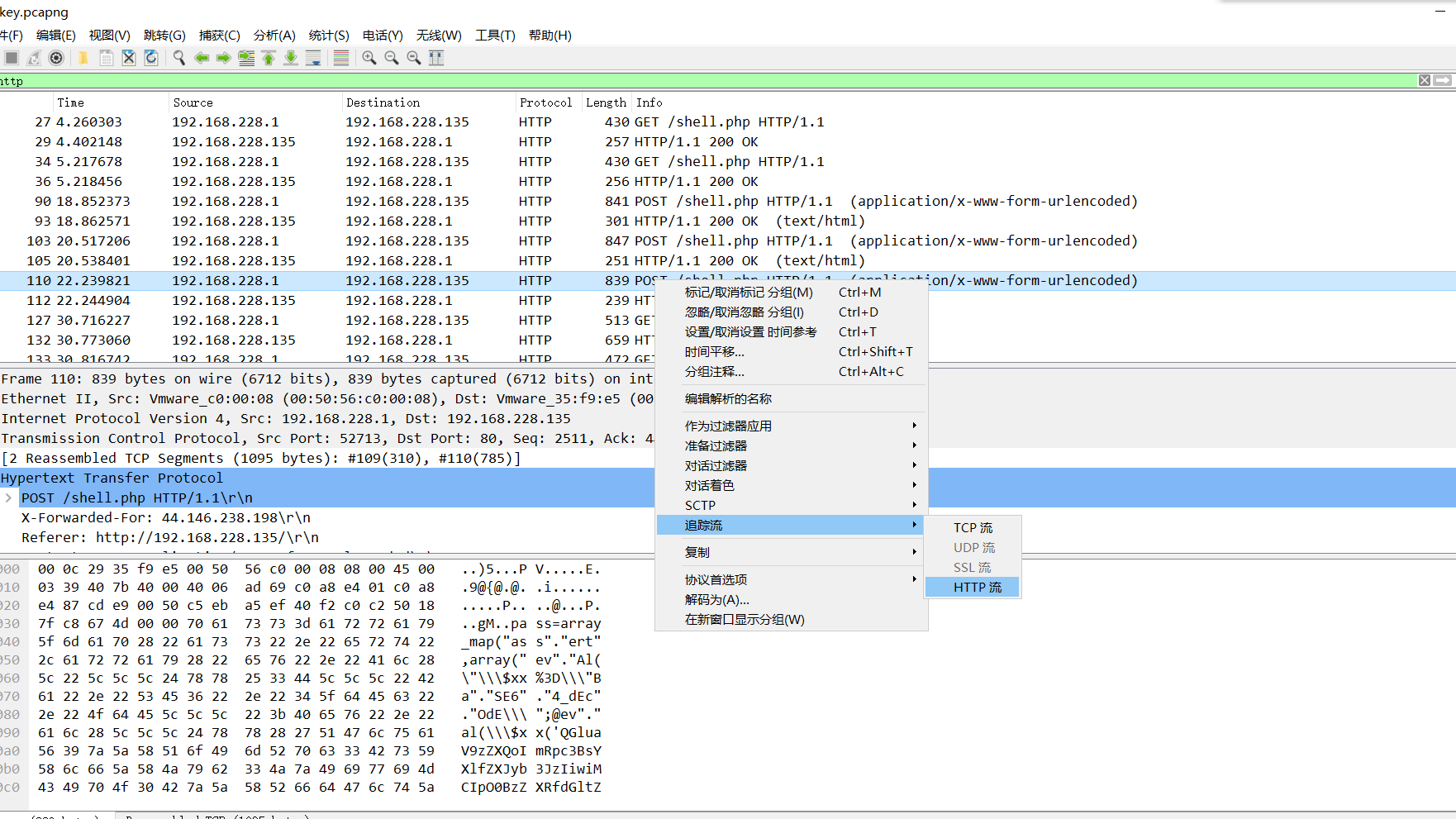Jump to last packet icon
Screen dimensions: 1456x819
(x=291, y=58)
